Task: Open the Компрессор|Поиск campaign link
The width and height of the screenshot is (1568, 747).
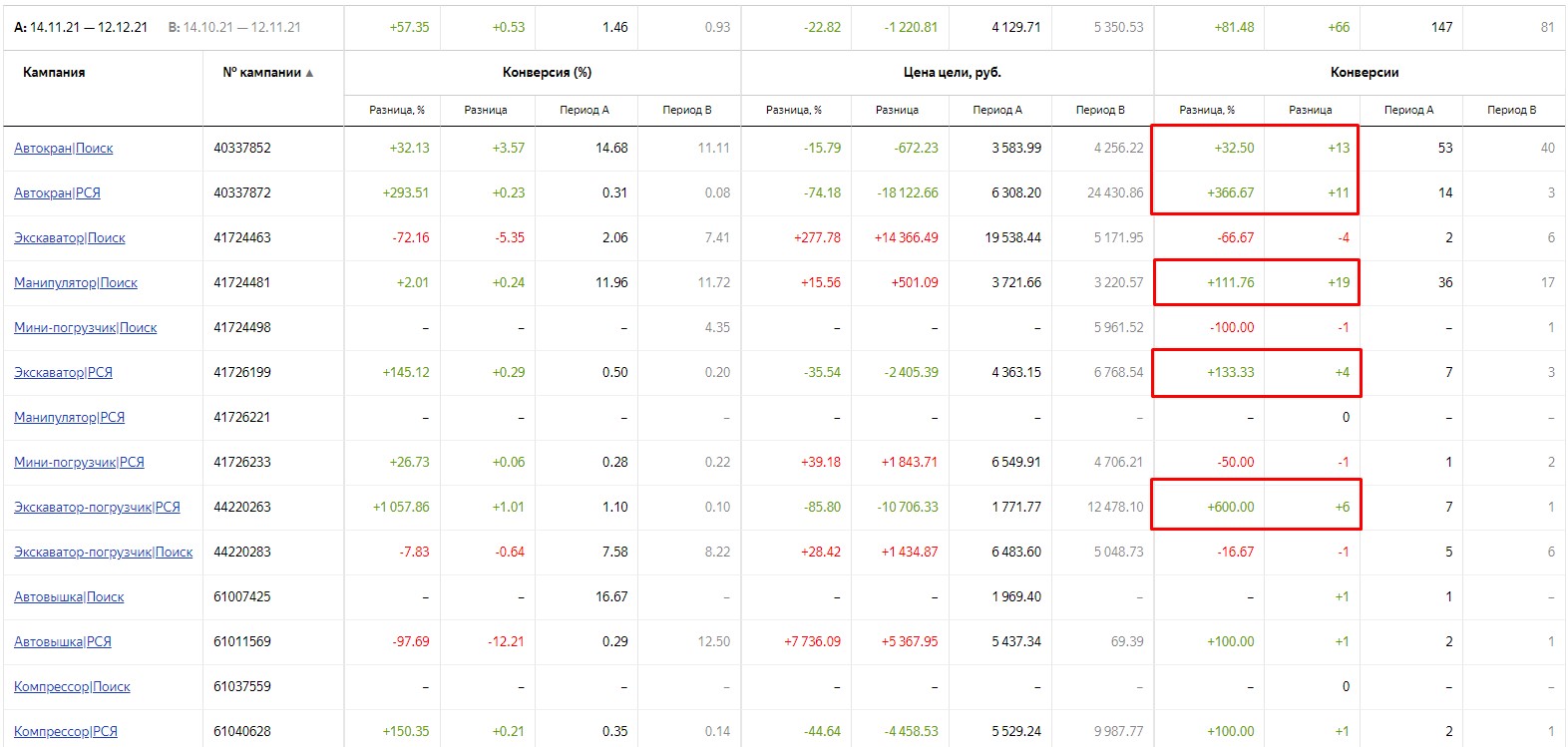Action: click(72, 686)
